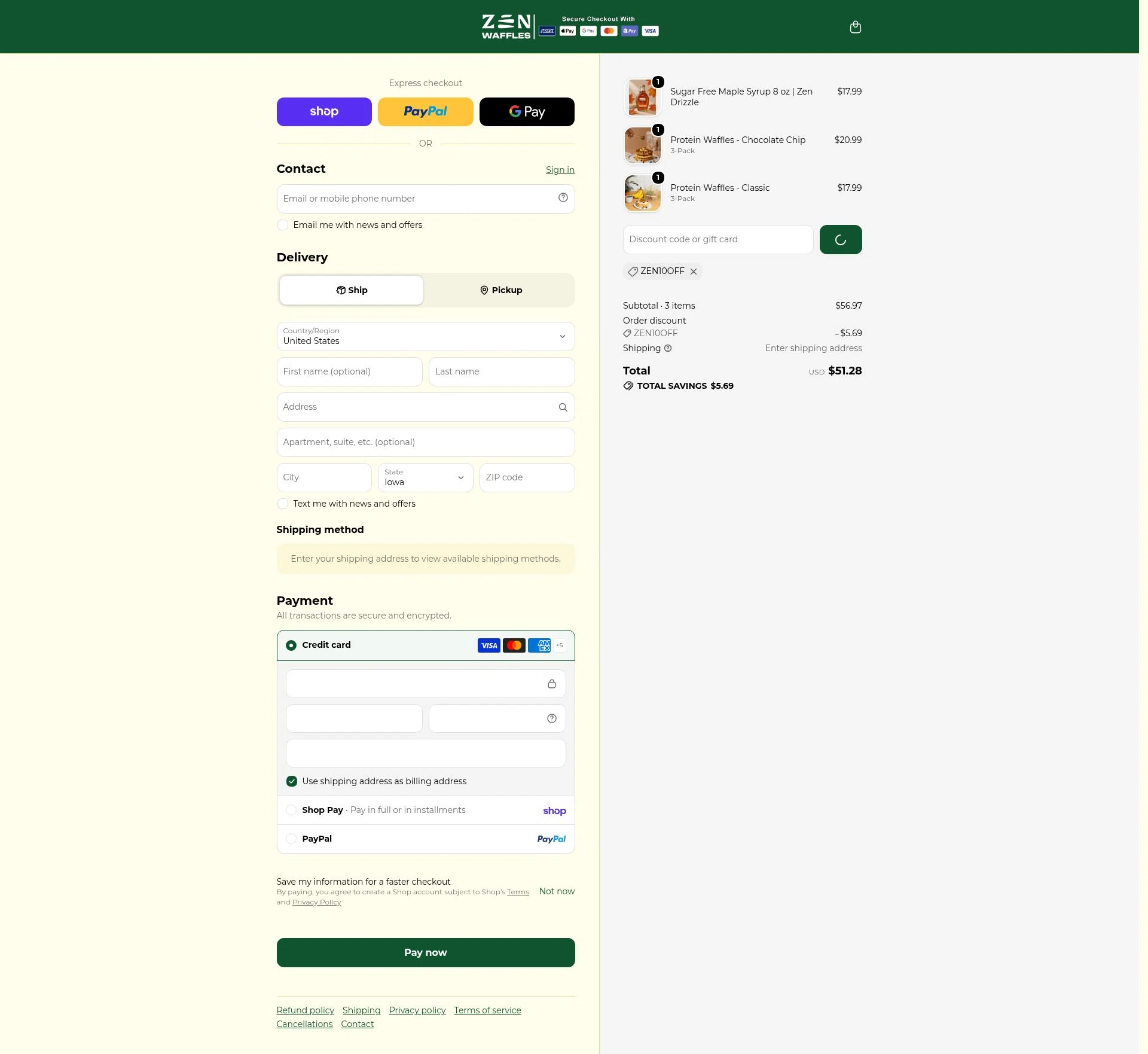This screenshot has width=1148, height=1054.
Task: Open the Terms of service link
Action: coord(487,1010)
